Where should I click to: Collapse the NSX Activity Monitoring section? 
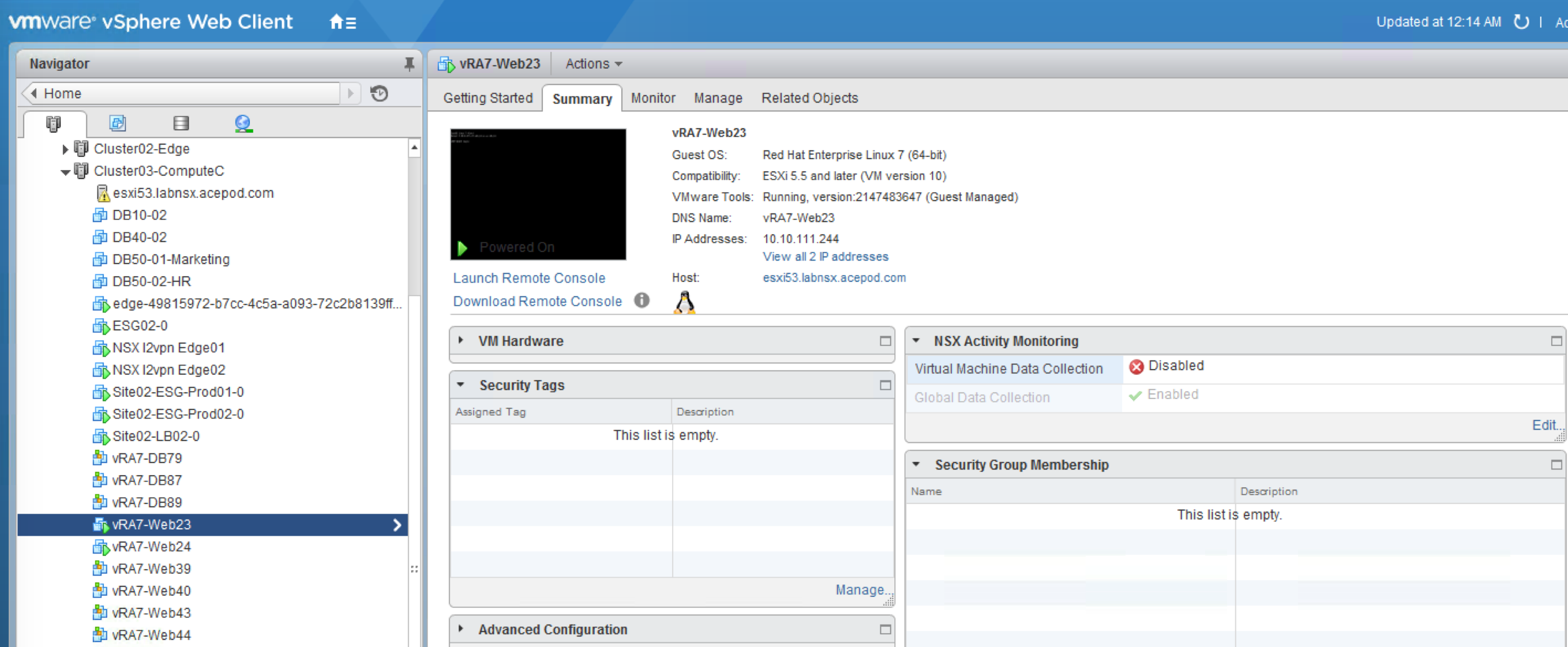pos(916,341)
